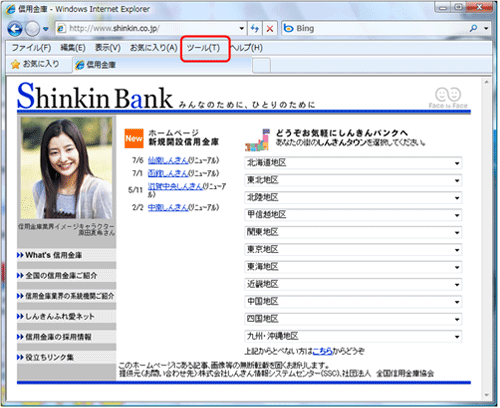The width and height of the screenshot is (500, 408).
Task: Go back with the browser back arrow
Action: 15,29
